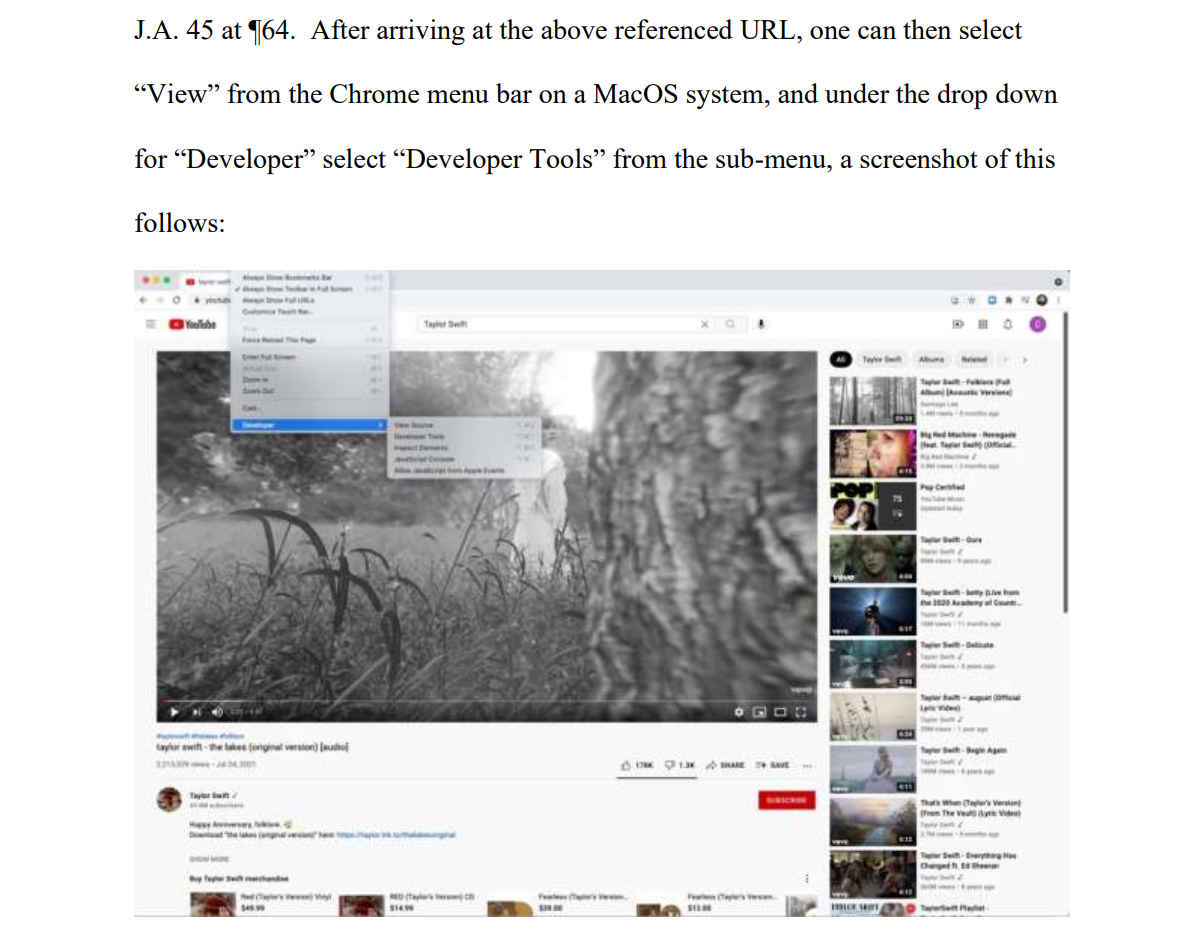Expand the Developer submenu
Image resolution: width=1199 pixels, height=930 pixels.
(x=310, y=425)
